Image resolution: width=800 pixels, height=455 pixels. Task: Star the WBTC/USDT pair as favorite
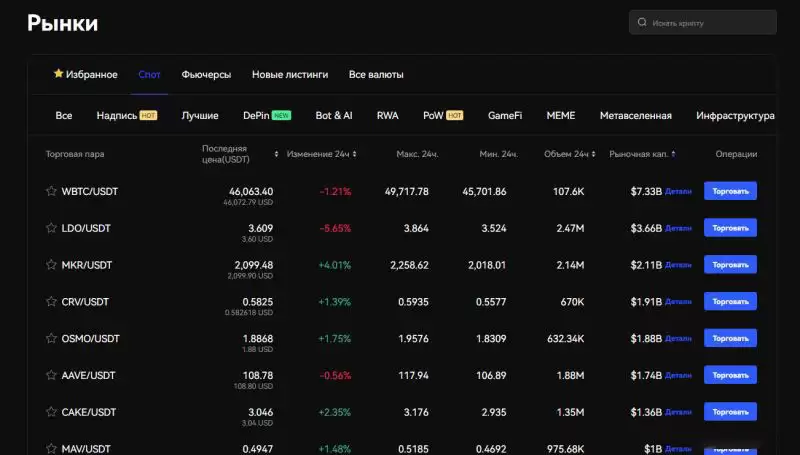point(51,191)
